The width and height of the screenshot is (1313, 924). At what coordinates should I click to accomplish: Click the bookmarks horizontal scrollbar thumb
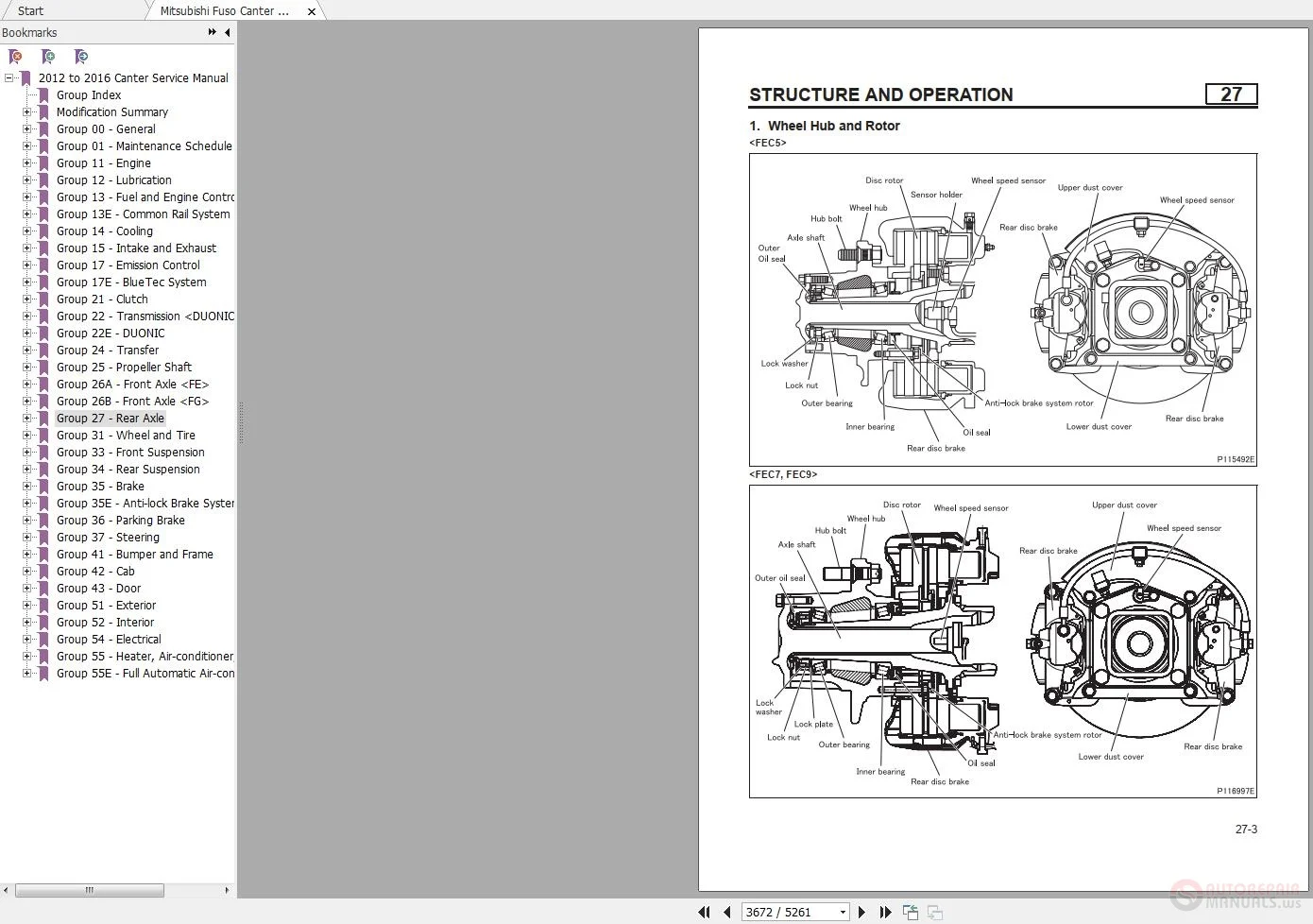click(90, 890)
